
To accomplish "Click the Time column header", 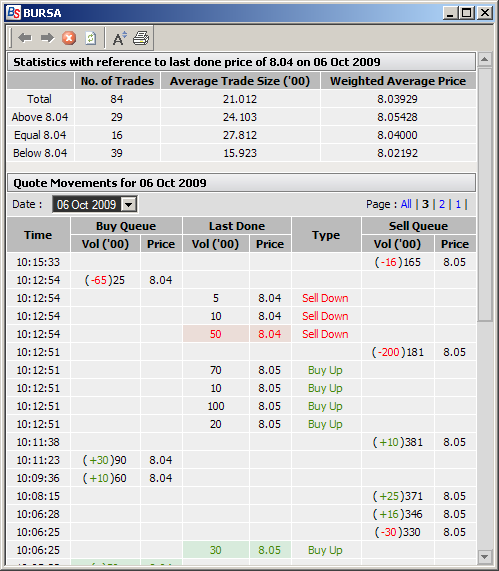I will pos(38,235).
